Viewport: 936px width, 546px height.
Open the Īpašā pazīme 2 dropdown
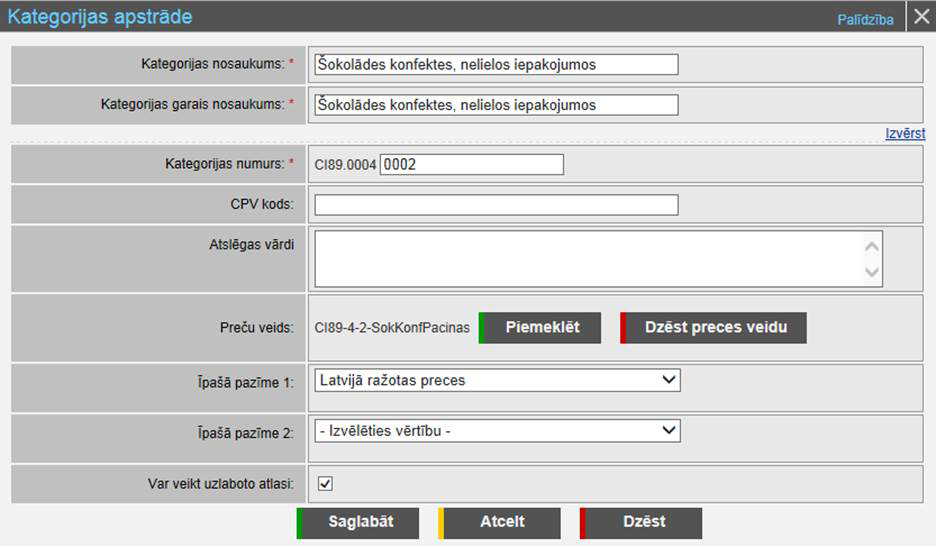pyautogui.click(x=497, y=431)
